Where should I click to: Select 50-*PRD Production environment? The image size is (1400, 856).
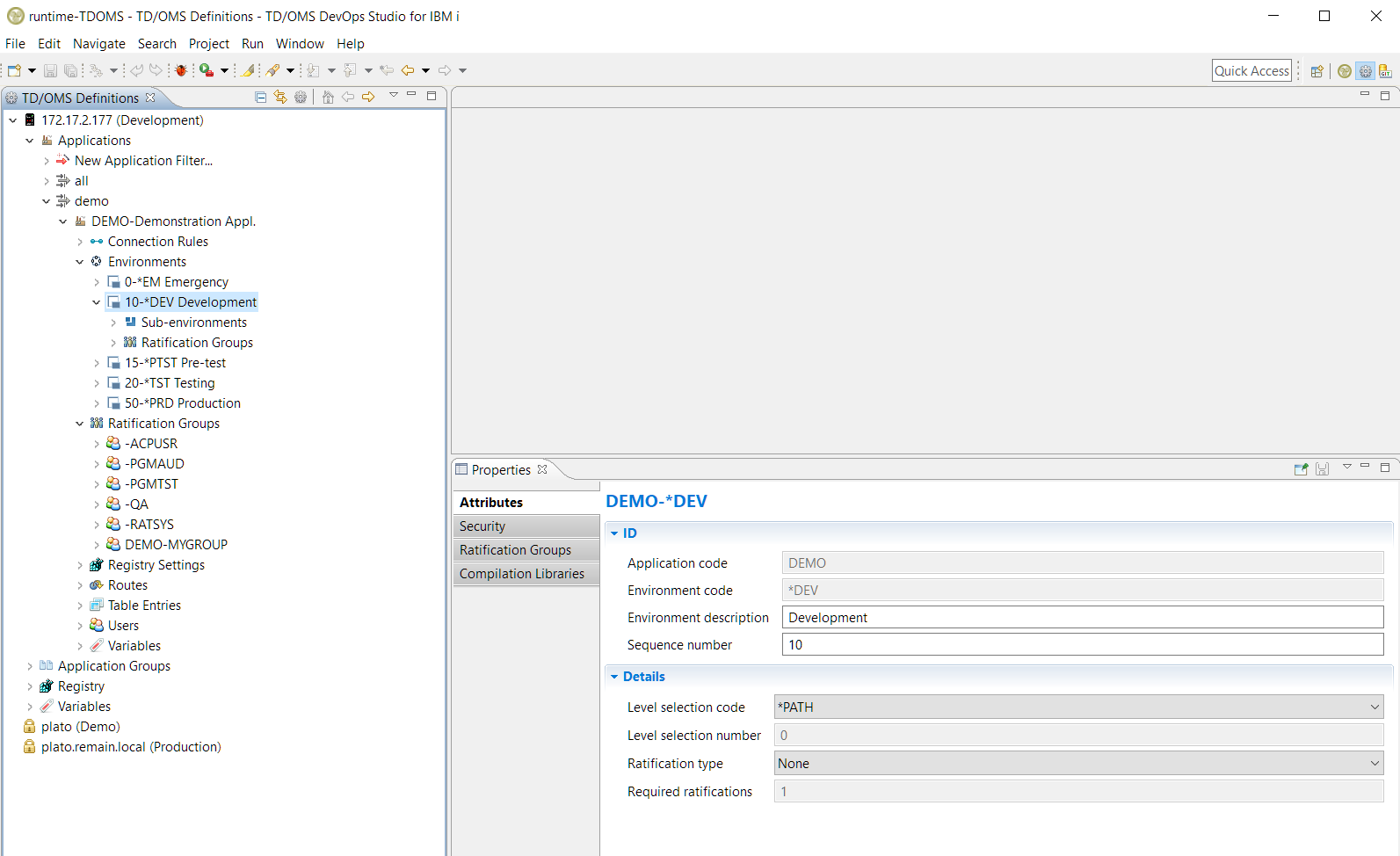[x=182, y=403]
